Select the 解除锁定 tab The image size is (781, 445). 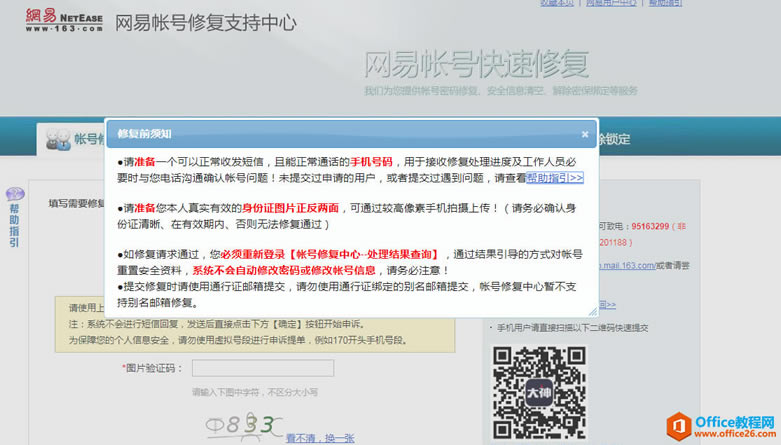615,139
